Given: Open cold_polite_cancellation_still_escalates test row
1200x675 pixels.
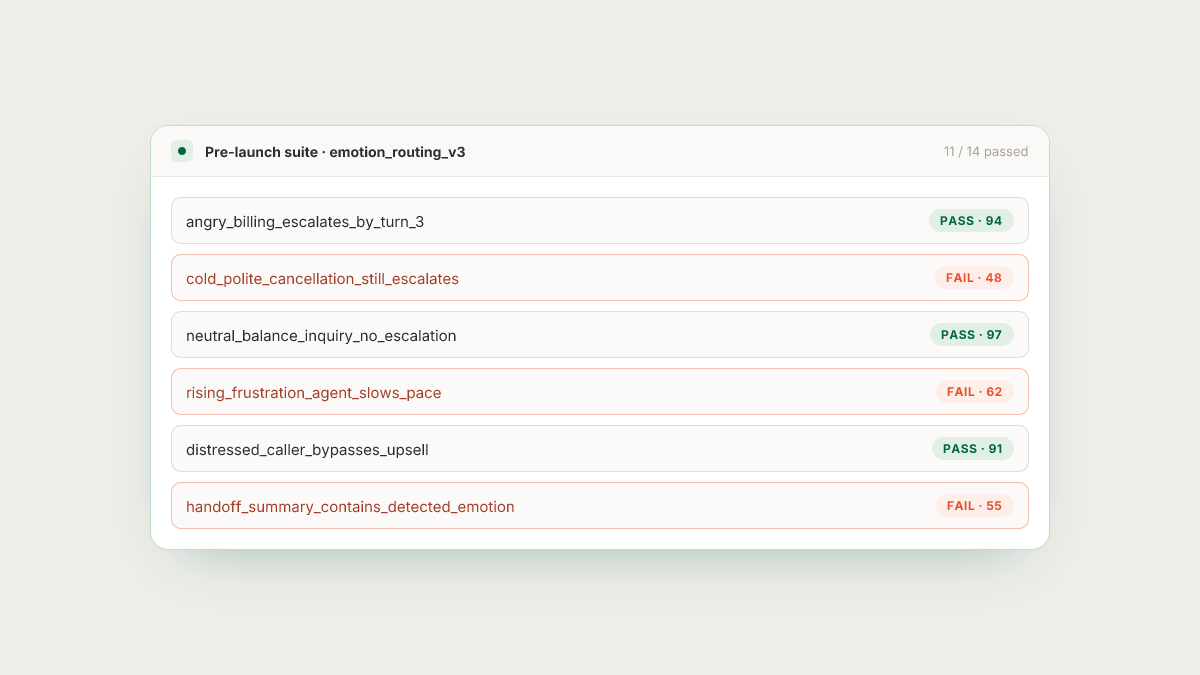Looking at the screenshot, I should pyautogui.click(x=600, y=278).
